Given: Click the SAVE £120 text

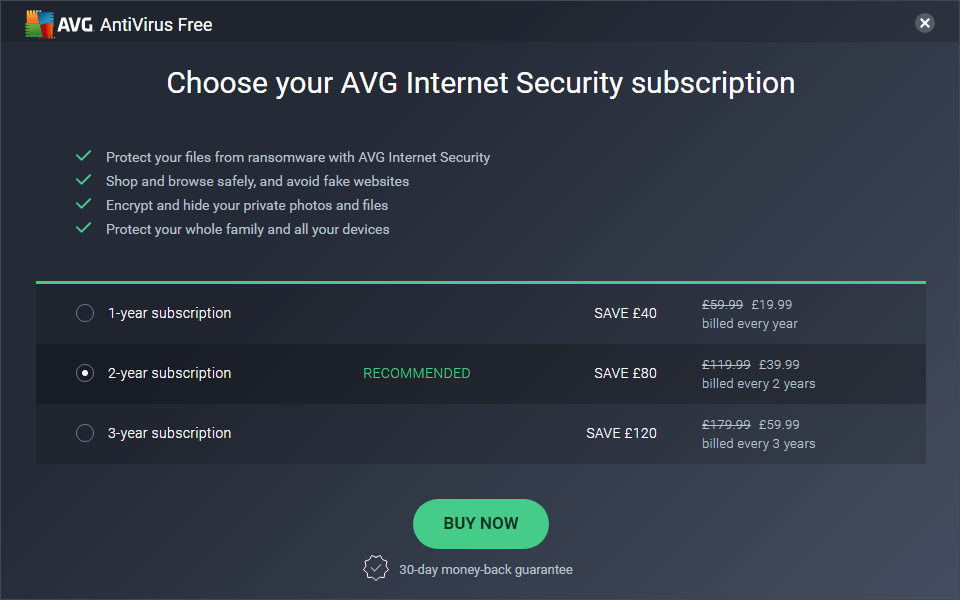Looking at the screenshot, I should [621, 433].
